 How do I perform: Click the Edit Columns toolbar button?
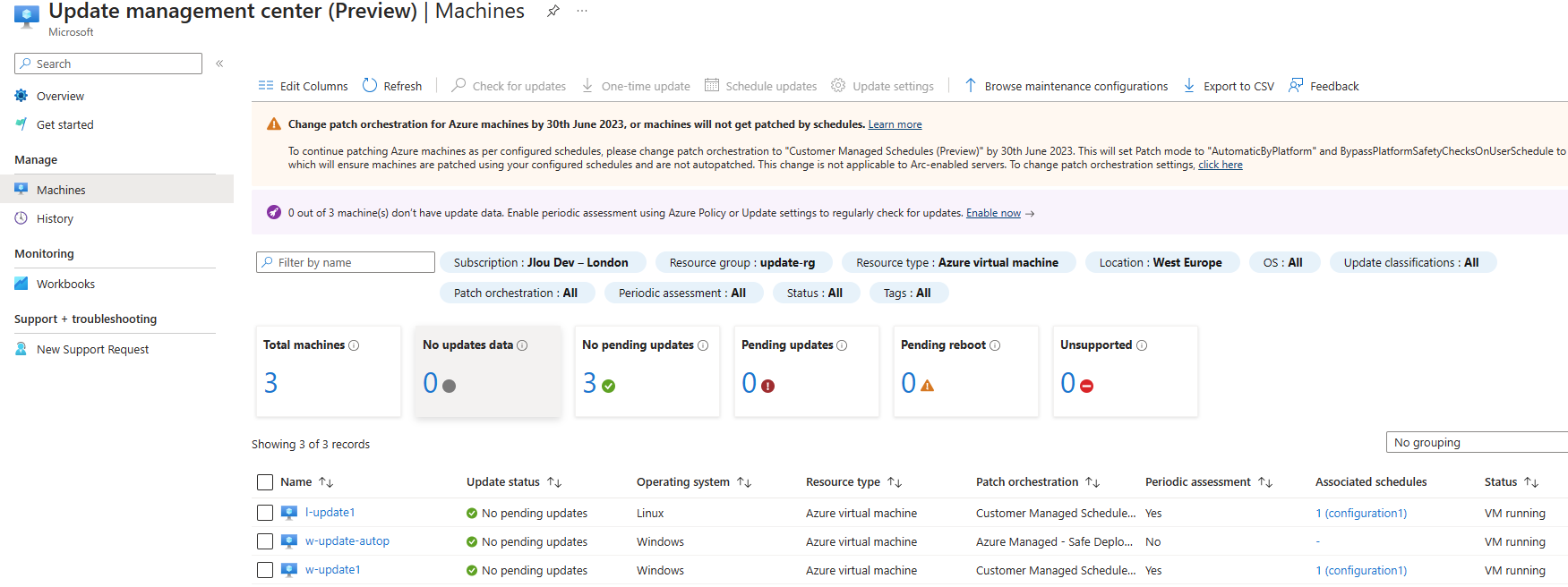click(x=303, y=86)
